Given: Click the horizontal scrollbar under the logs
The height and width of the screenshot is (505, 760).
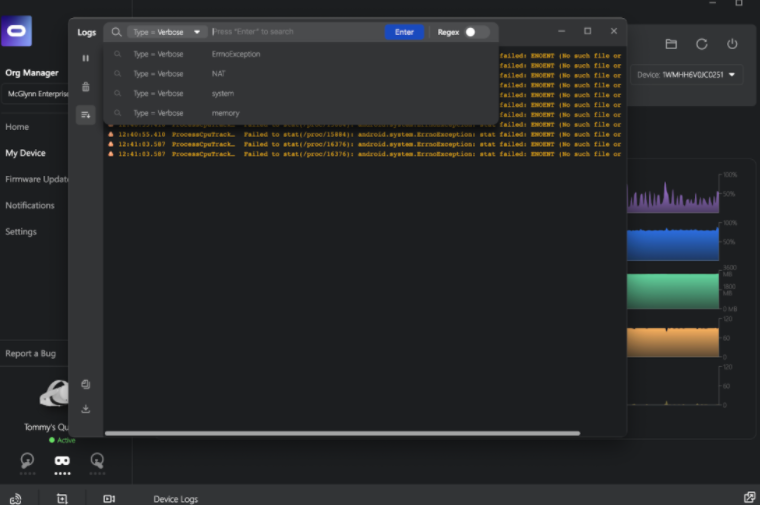Looking at the screenshot, I should pyautogui.click(x=342, y=433).
